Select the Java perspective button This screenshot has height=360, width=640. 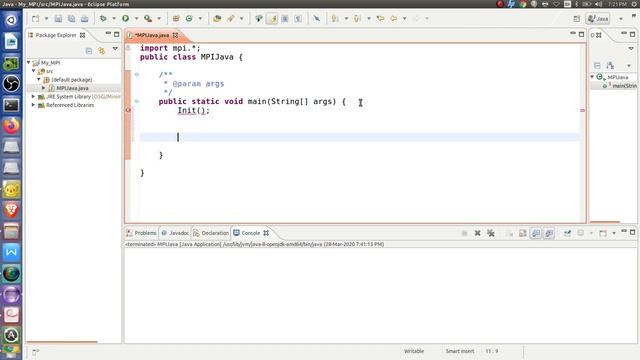598,19
